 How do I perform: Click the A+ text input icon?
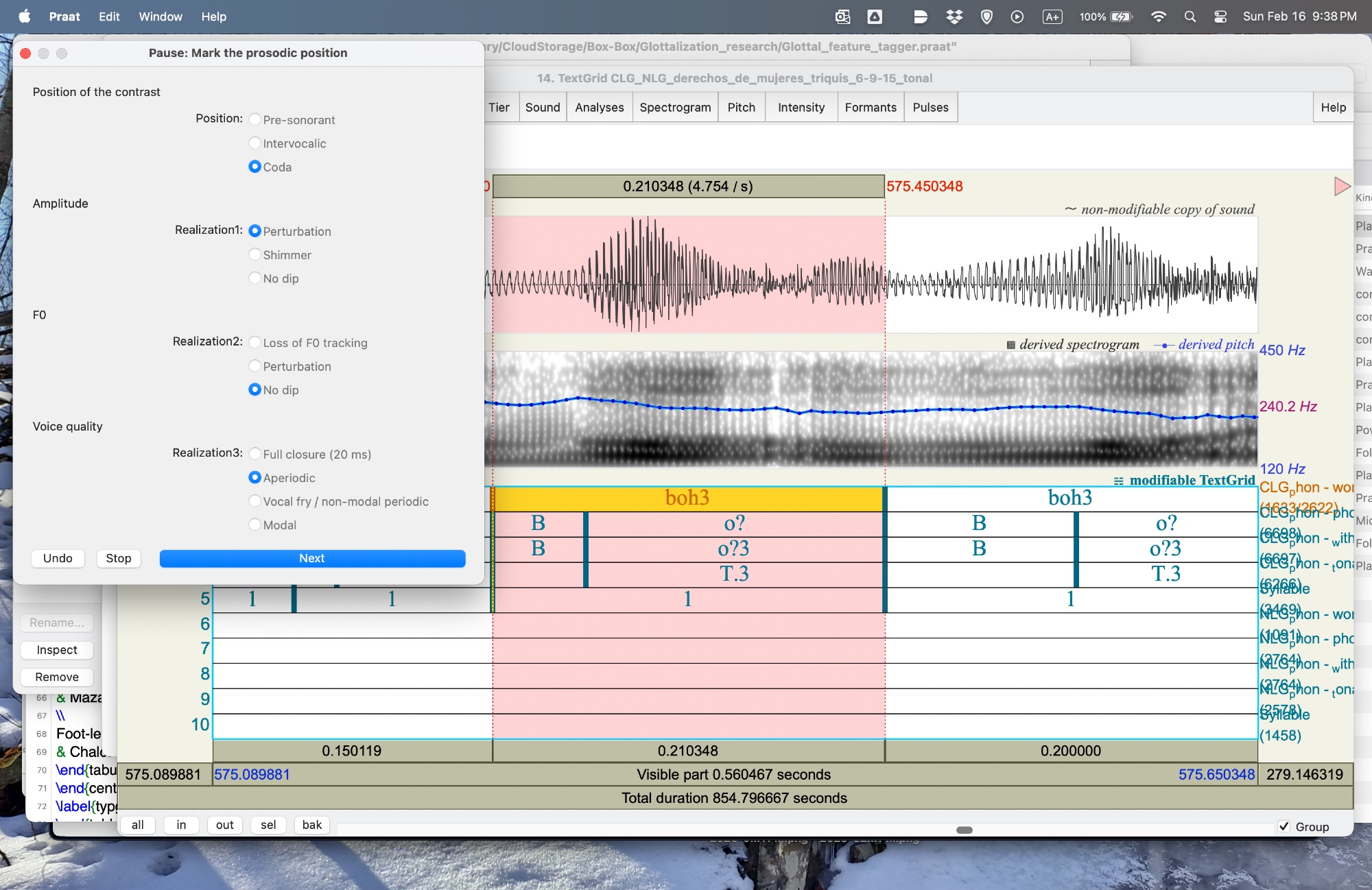click(1052, 16)
